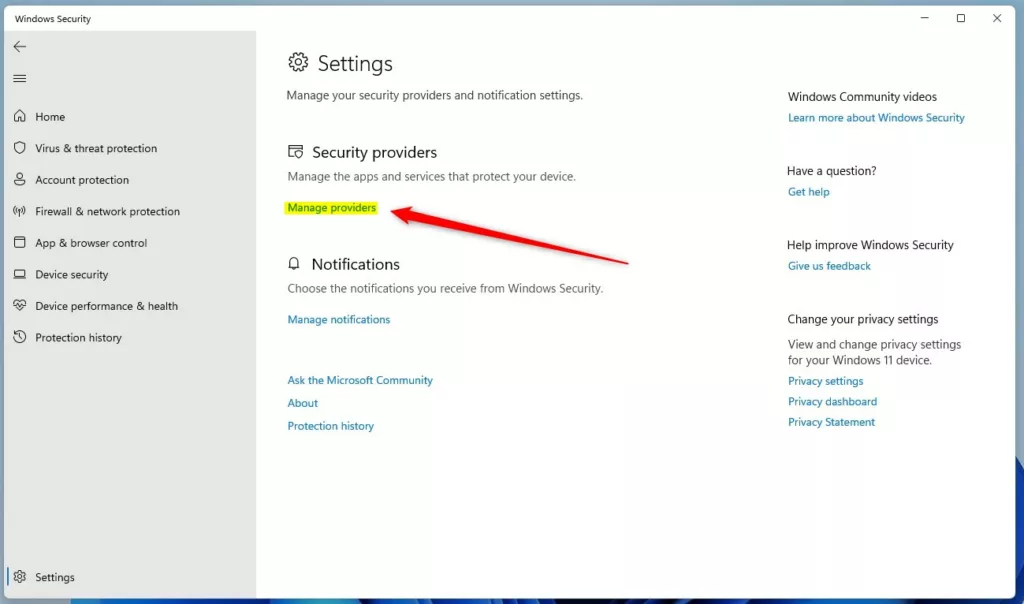The height and width of the screenshot is (604, 1024).
Task: Open Learn more about Windows Security
Action: pyautogui.click(x=876, y=118)
